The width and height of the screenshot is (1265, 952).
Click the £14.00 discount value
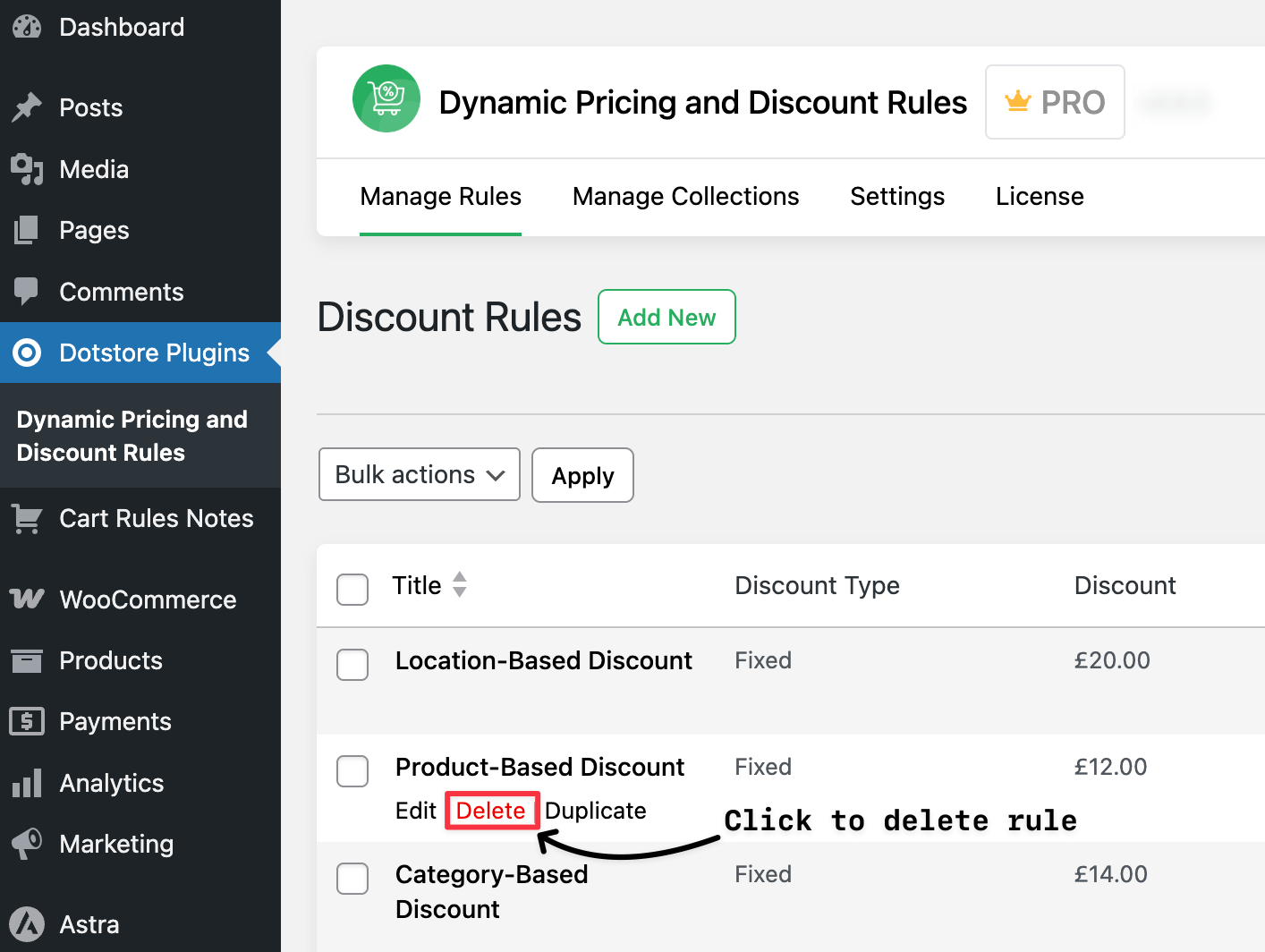pyautogui.click(x=1110, y=874)
